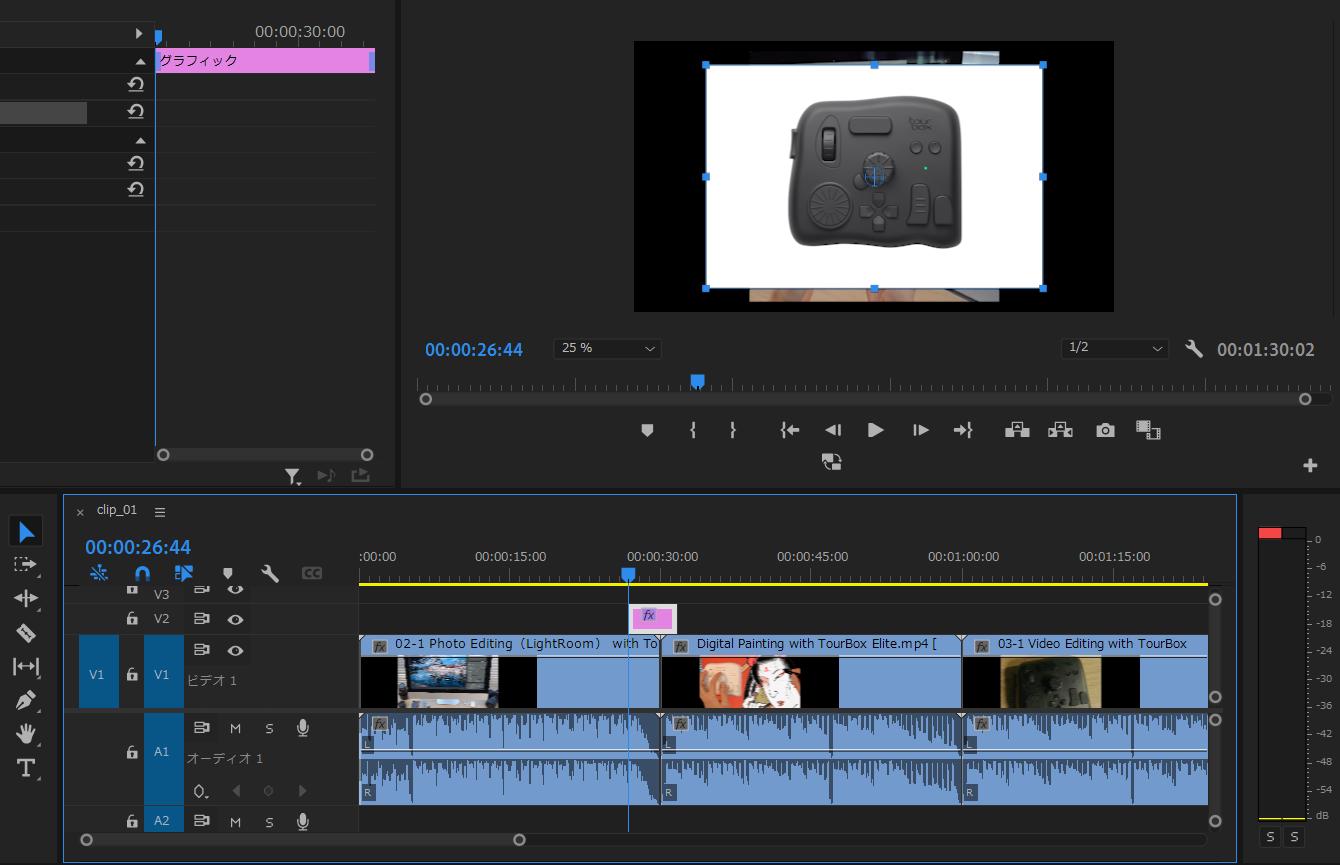The image size is (1340, 865).
Task: Hide the ビデオ 1 track with its eye toggle
Action: [x=234, y=650]
